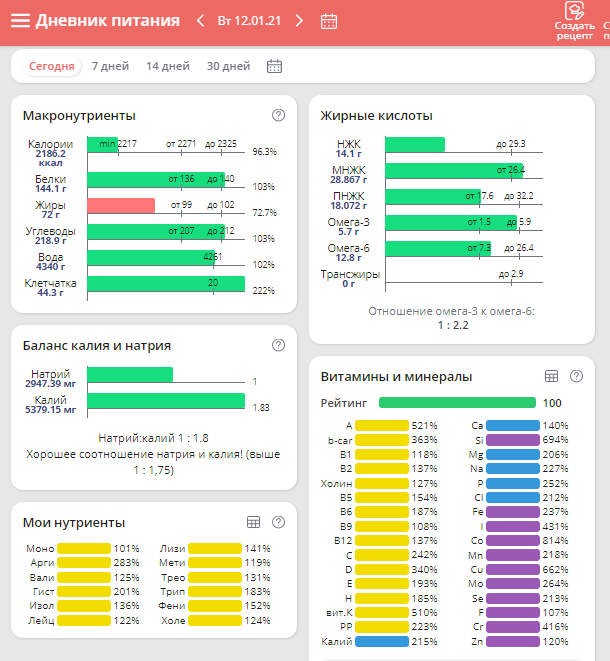
Task: Click the red Жиры bar
Action: 121,205
